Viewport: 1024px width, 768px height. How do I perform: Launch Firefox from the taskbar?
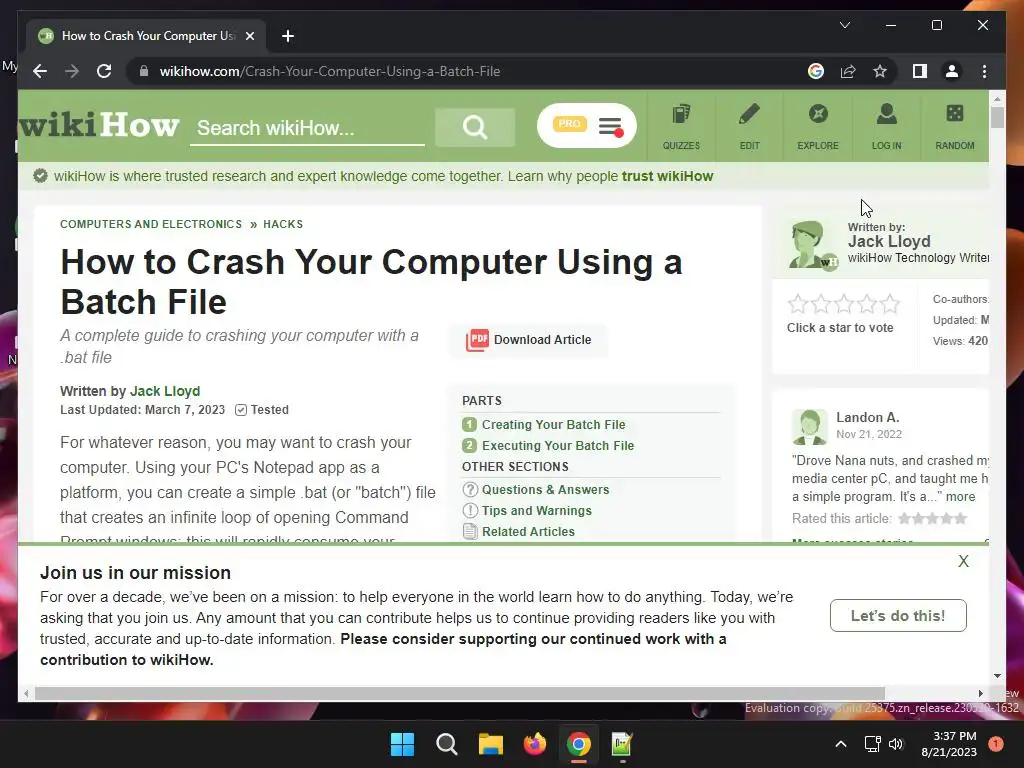tap(535, 744)
